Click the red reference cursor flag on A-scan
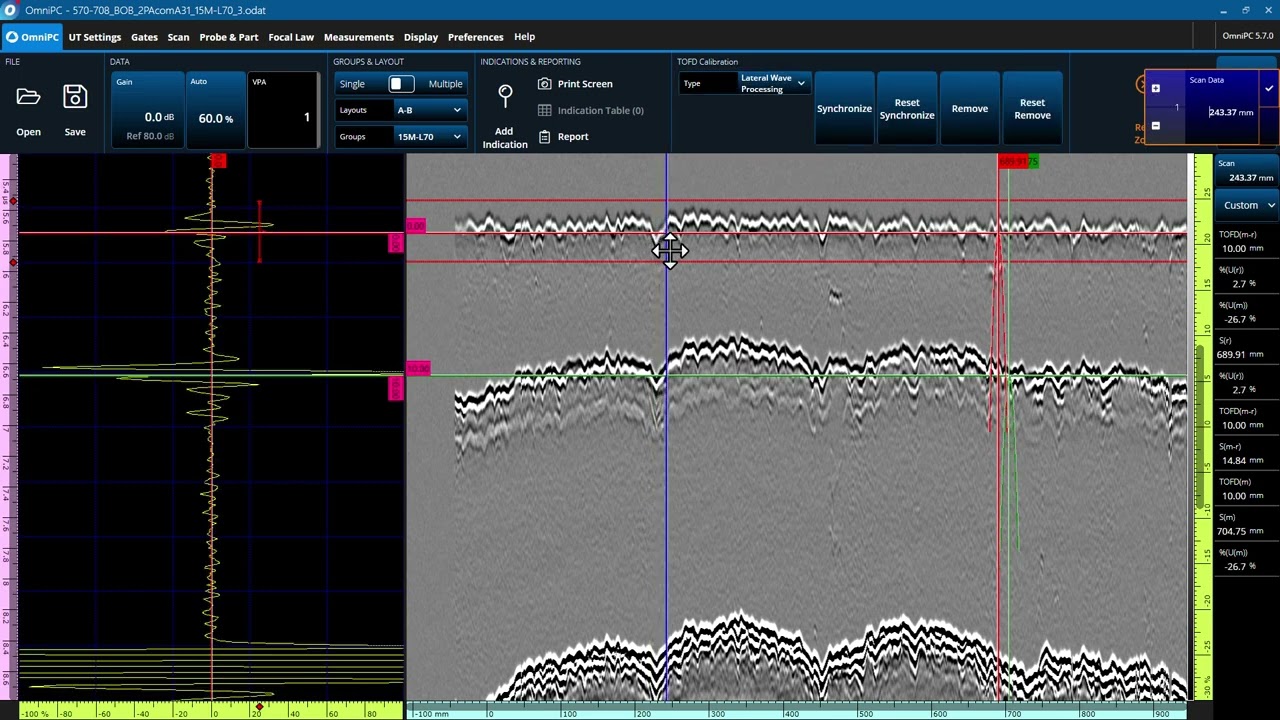This screenshot has height=720, width=1280. click(218, 161)
